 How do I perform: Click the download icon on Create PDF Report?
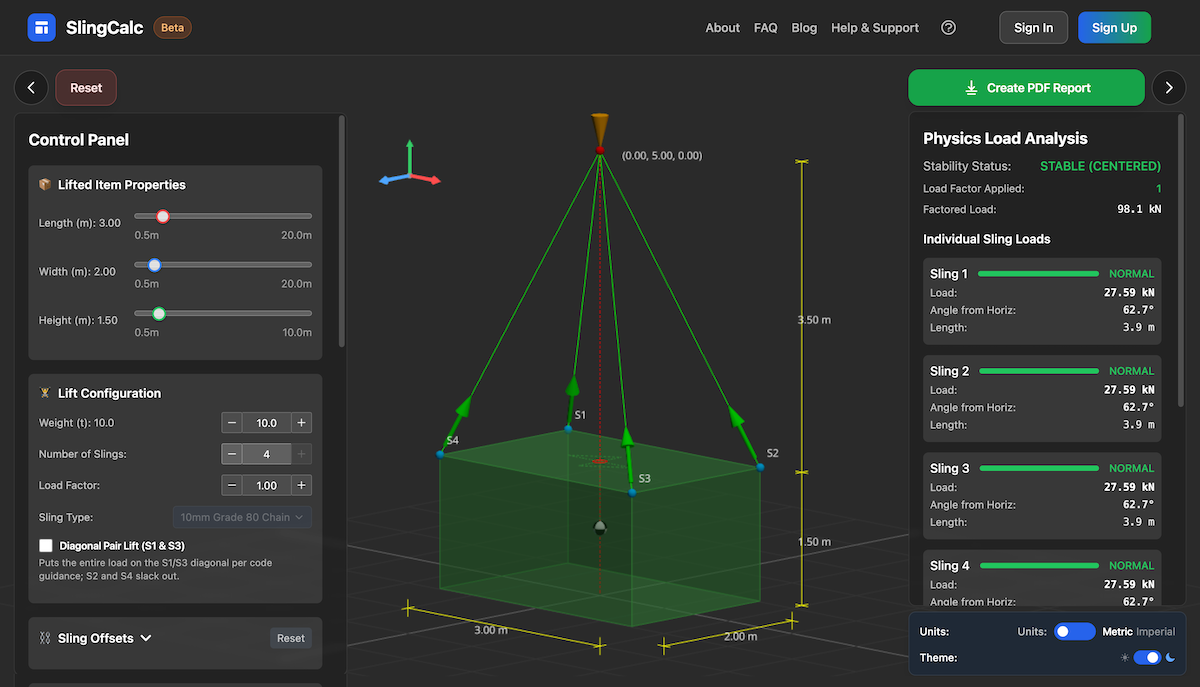coord(970,88)
